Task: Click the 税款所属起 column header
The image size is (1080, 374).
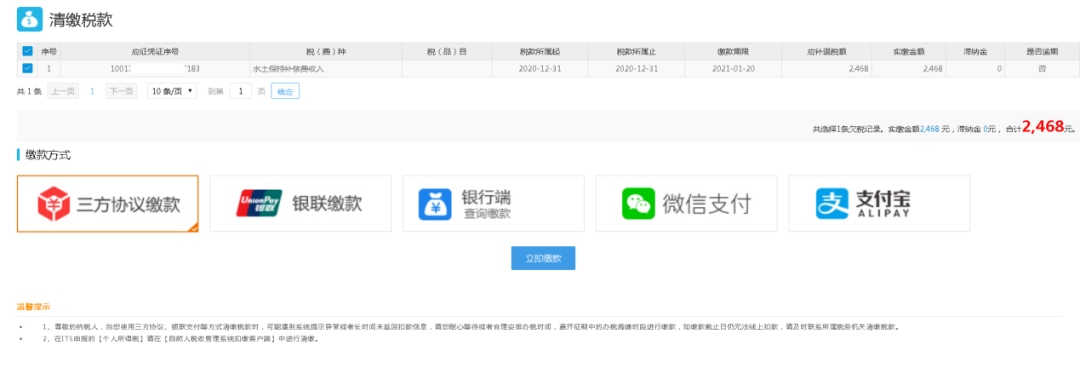Action: (x=539, y=52)
